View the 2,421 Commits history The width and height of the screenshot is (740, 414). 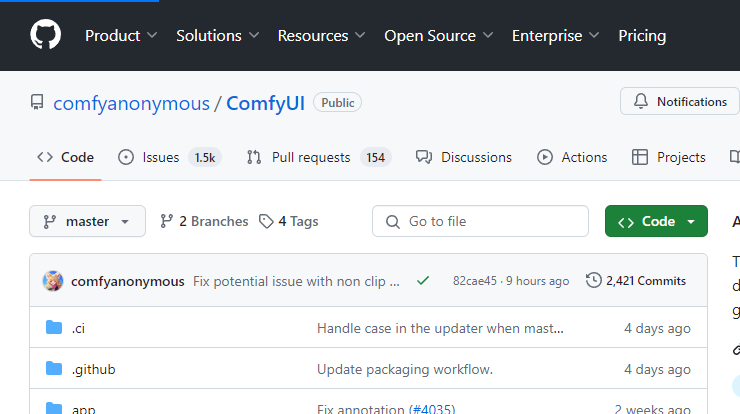636,280
